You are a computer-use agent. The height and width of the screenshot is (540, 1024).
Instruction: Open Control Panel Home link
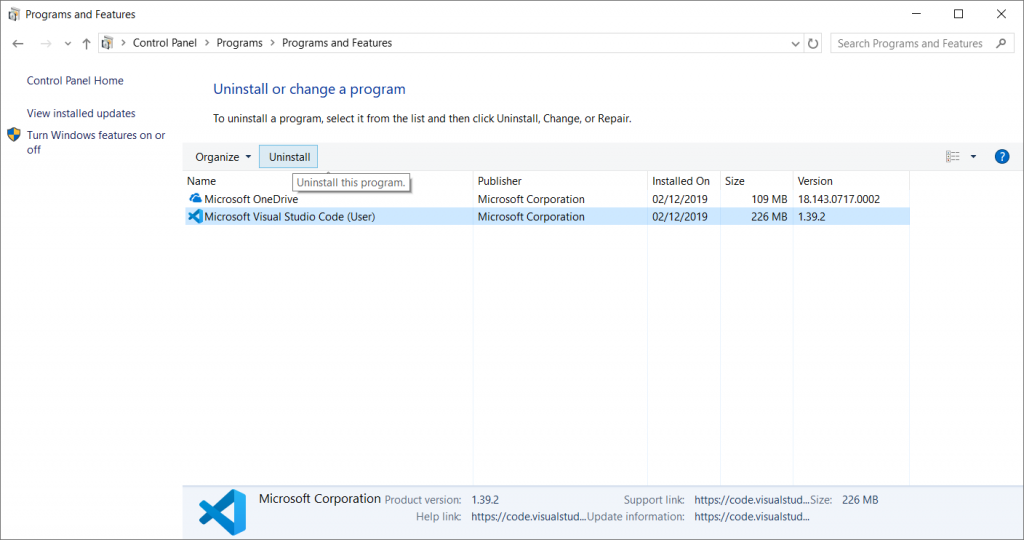click(x=75, y=80)
